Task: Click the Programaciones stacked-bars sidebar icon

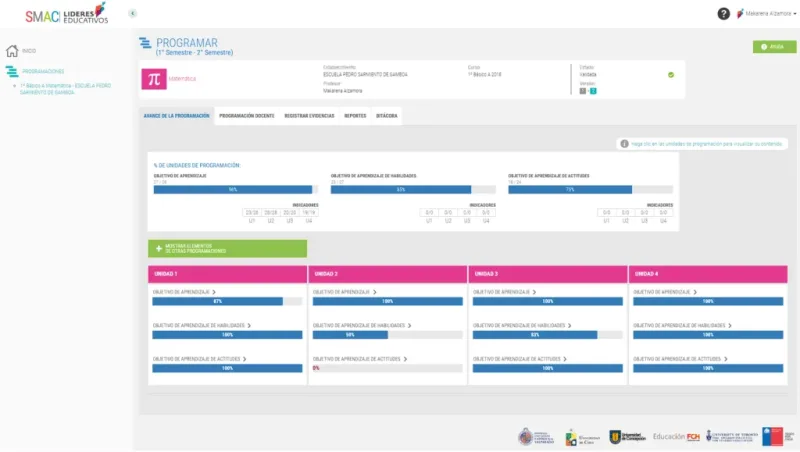Action: [12, 71]
